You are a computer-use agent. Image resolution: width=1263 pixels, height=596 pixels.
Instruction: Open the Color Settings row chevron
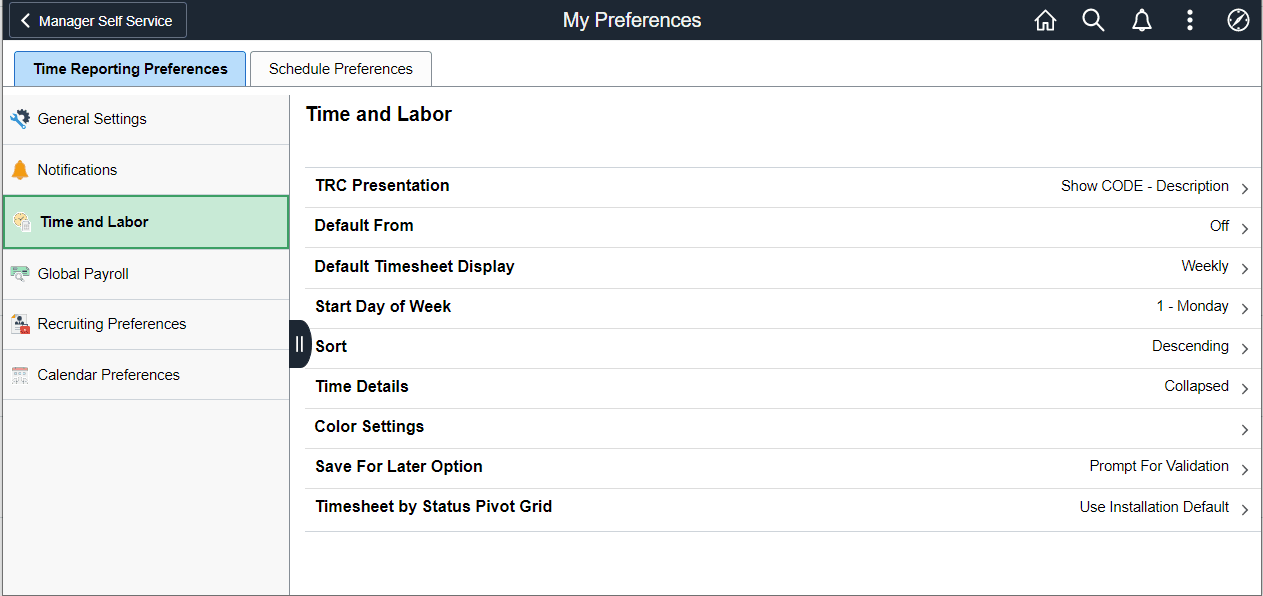pos(1245,429)
